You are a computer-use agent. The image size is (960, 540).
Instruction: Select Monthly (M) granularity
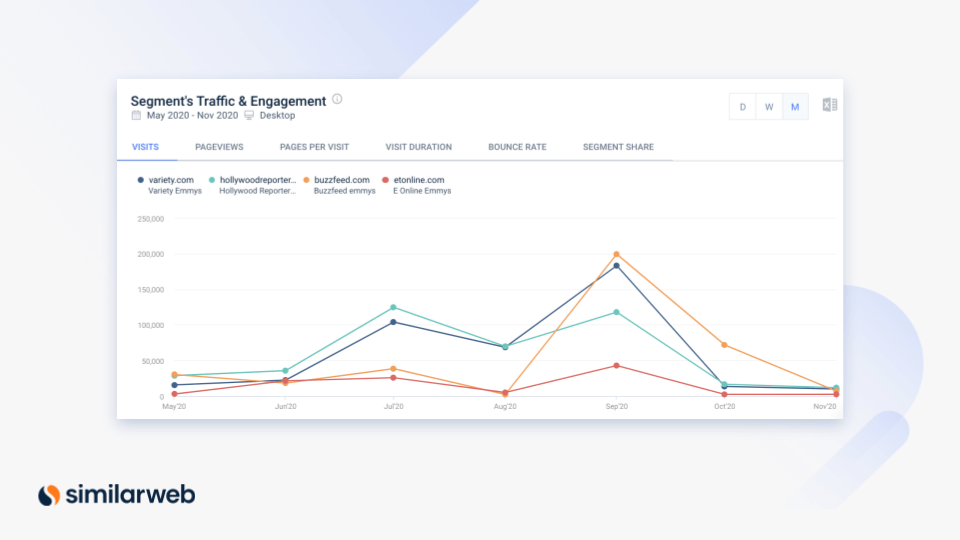(x=795, y=107)
